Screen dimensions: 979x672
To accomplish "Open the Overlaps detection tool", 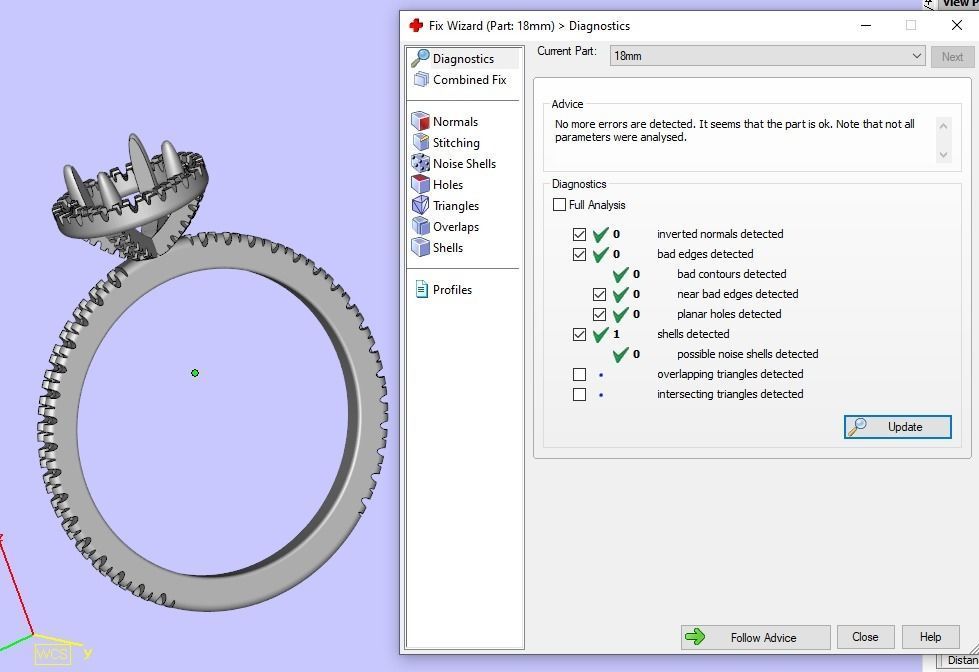I will pos(420,226).
